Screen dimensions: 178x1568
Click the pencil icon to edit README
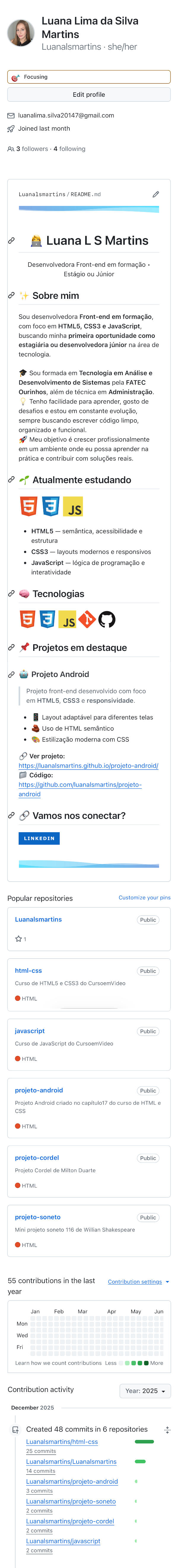tap(156, 193)
